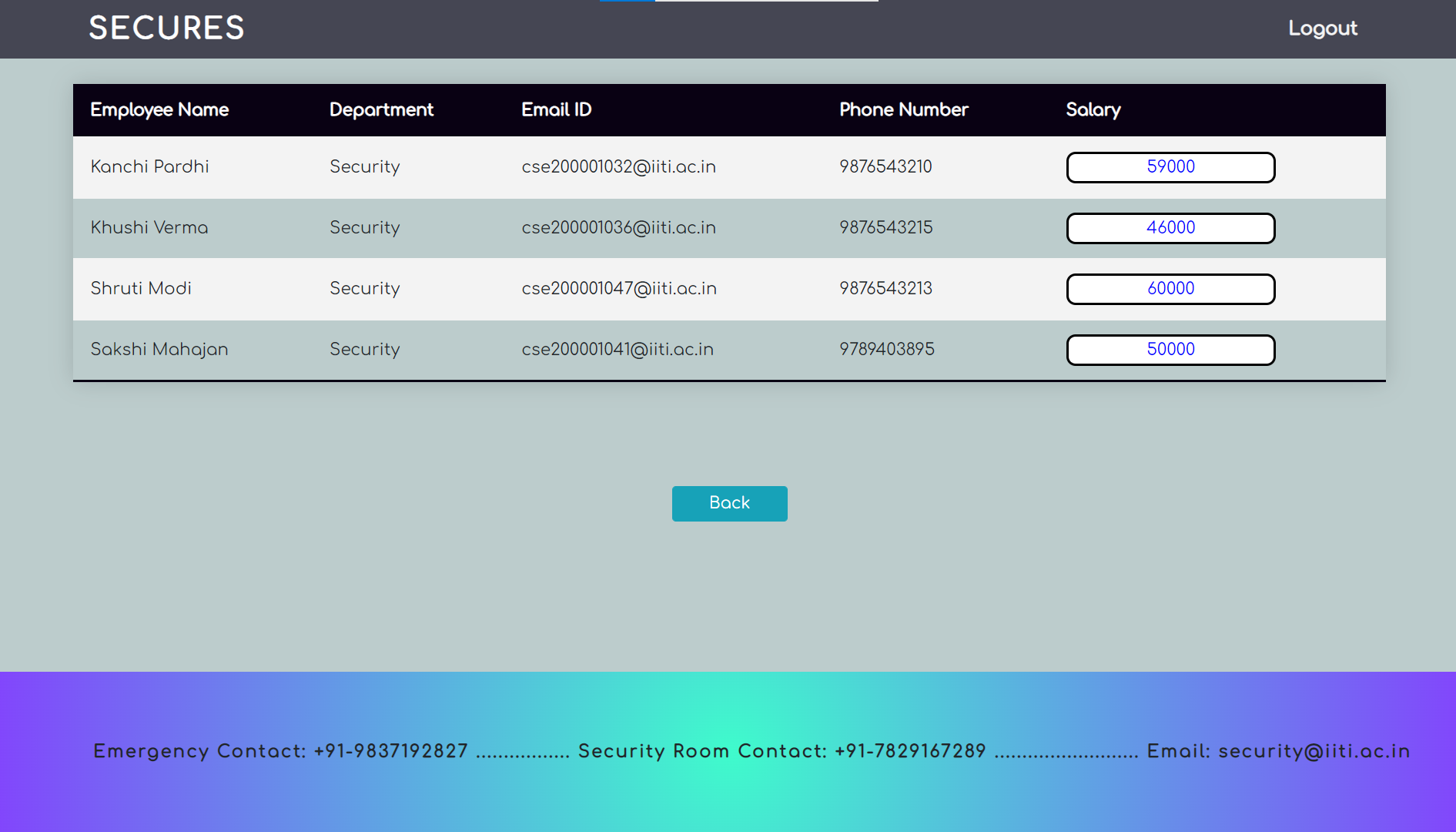Screen dimensions: 1456x832
Task: Click the Salary column header
Action: tap(1093, 110)
